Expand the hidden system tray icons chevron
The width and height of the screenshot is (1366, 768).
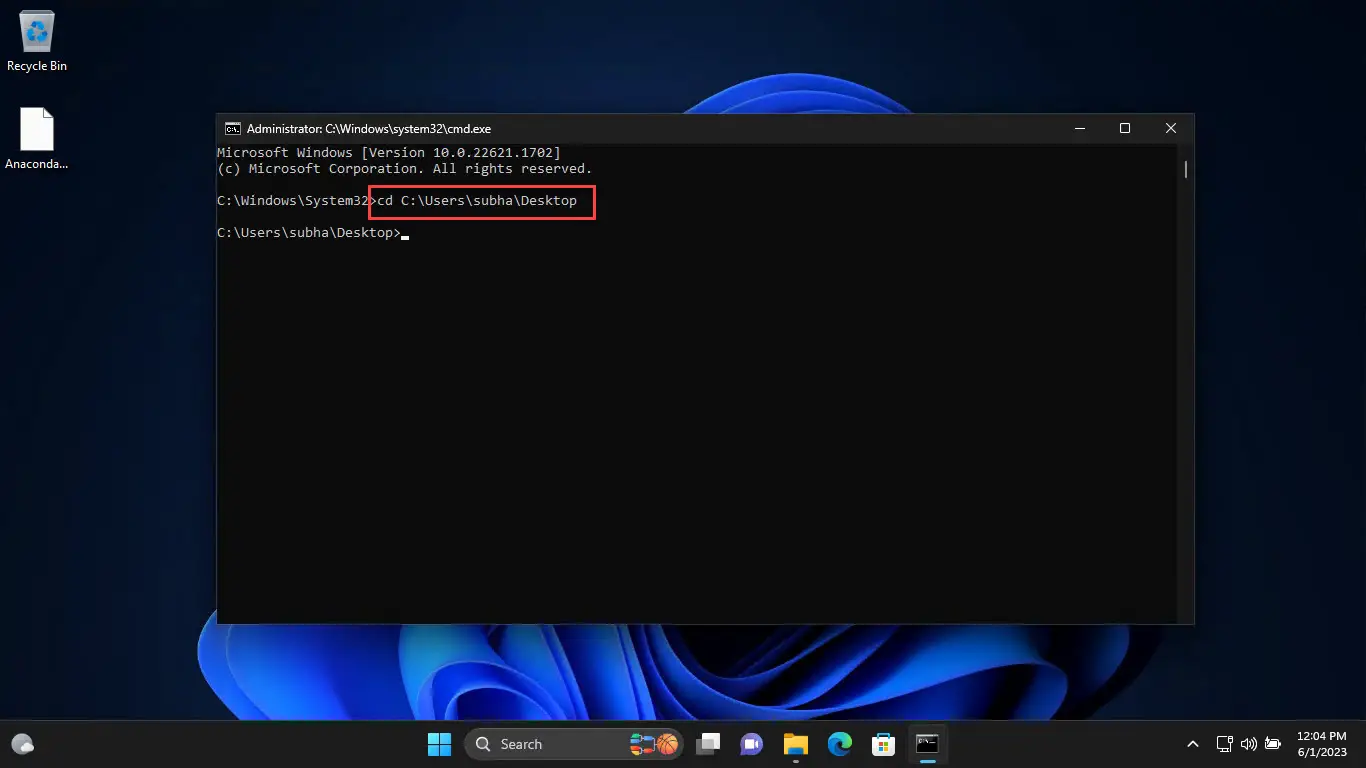coord(1192,744)
